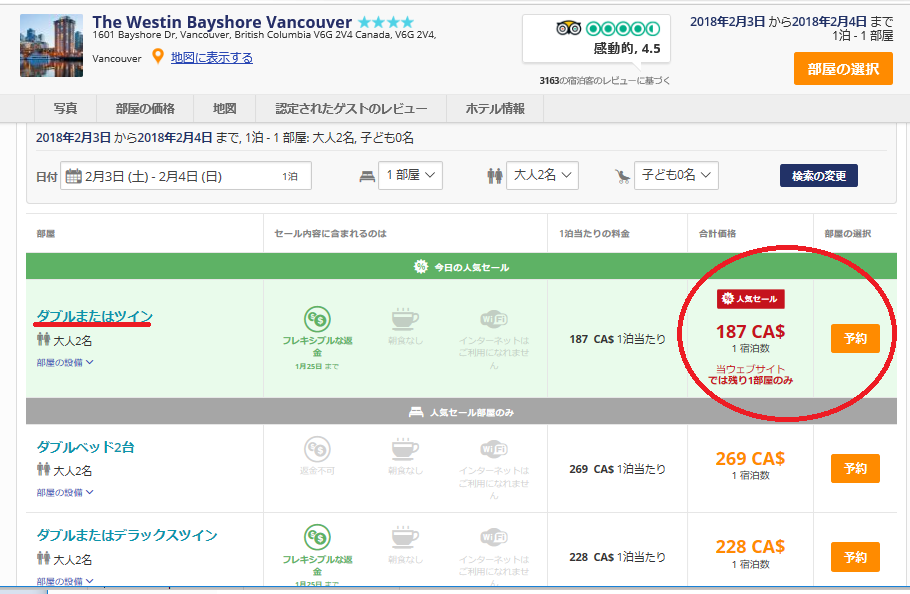910x594 pixels.
Task: Open the 子ども0名 dropdown
Action: point(677,175)
